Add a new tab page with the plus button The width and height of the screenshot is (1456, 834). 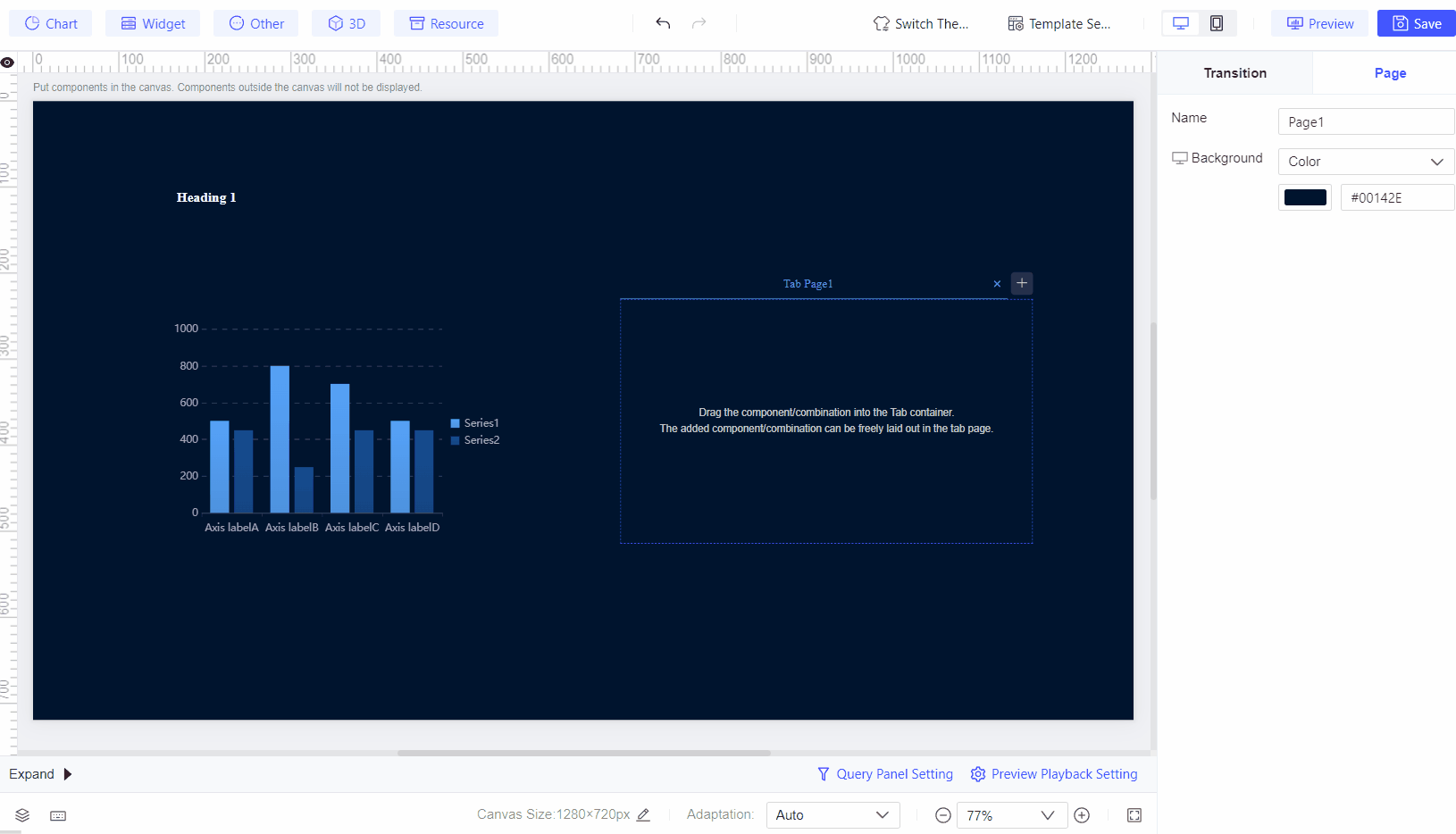pos(1021,283)
